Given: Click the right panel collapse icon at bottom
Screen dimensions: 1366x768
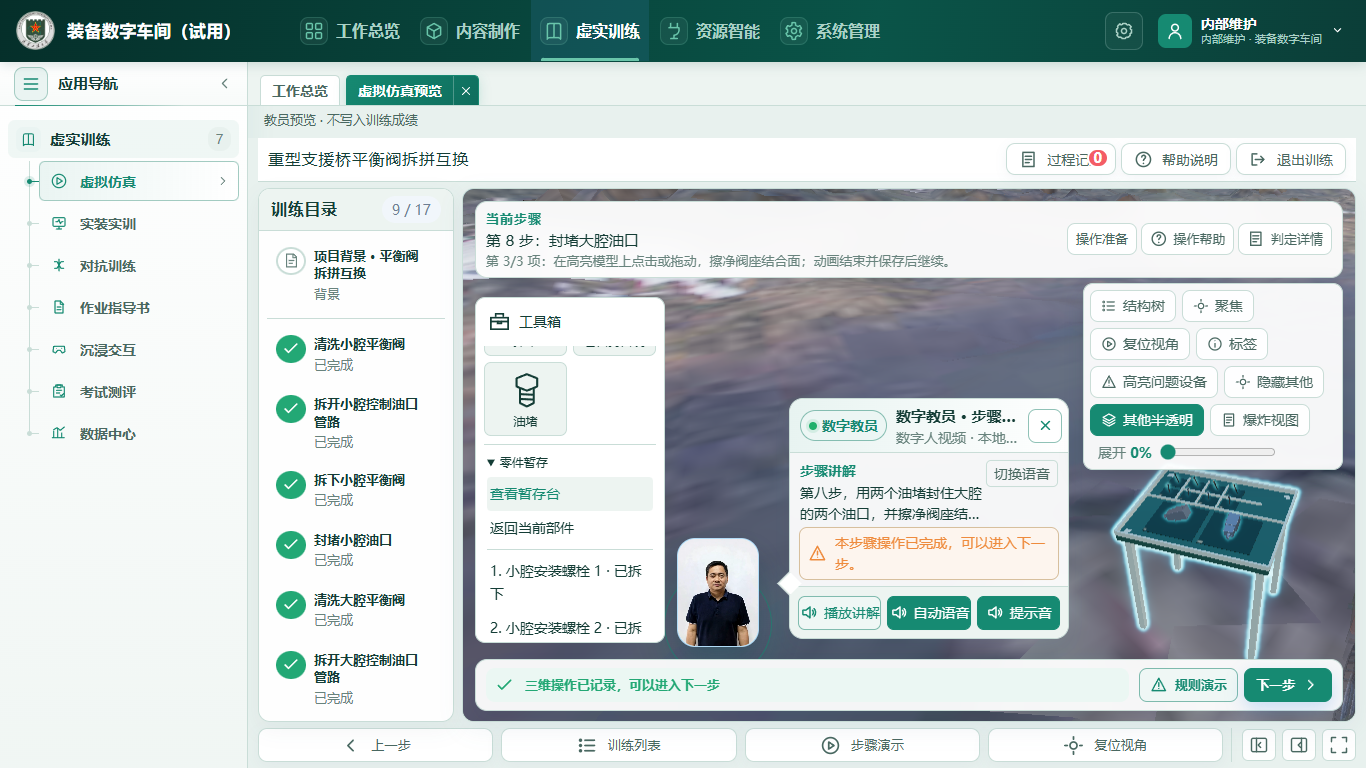Looking at the screenshot, I should [1299, 745].
